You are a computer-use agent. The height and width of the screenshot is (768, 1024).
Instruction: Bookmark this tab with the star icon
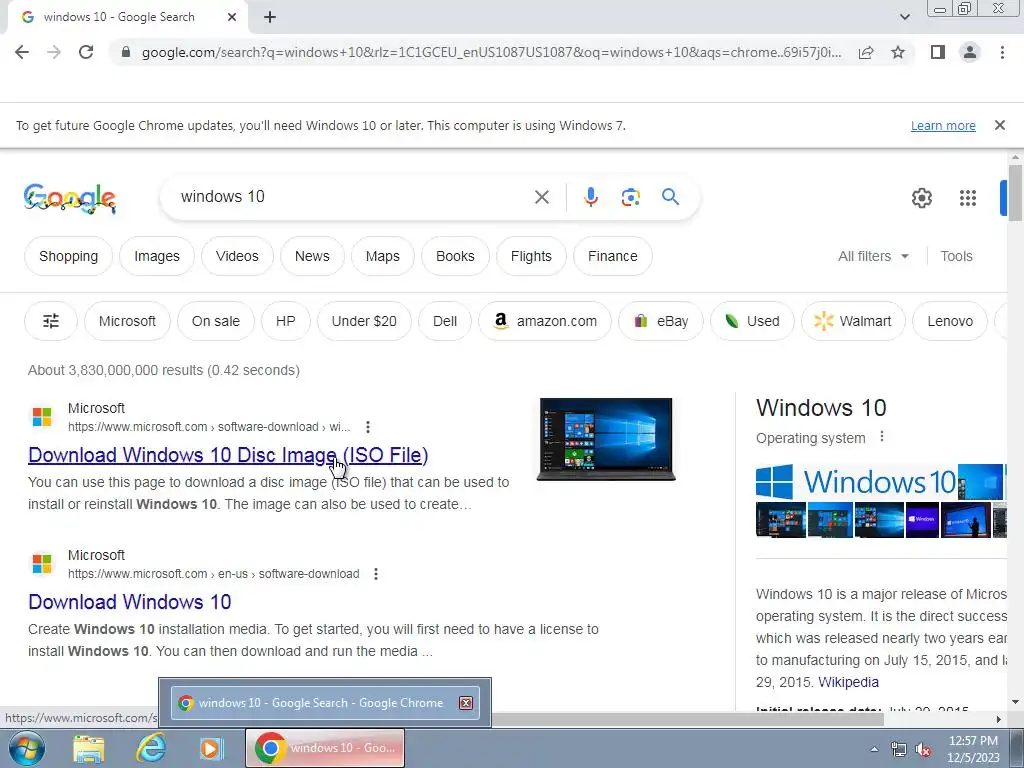[x=898, y=52]
